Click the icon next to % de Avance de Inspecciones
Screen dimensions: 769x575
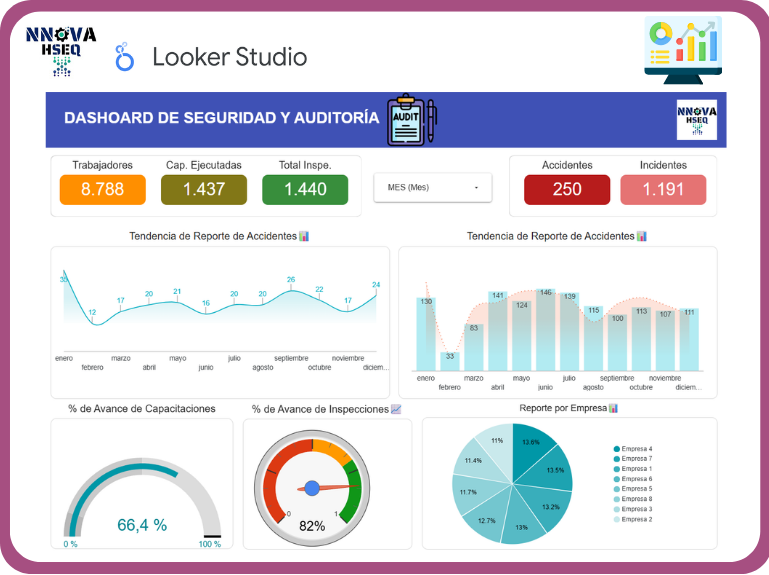pos(396,409)
